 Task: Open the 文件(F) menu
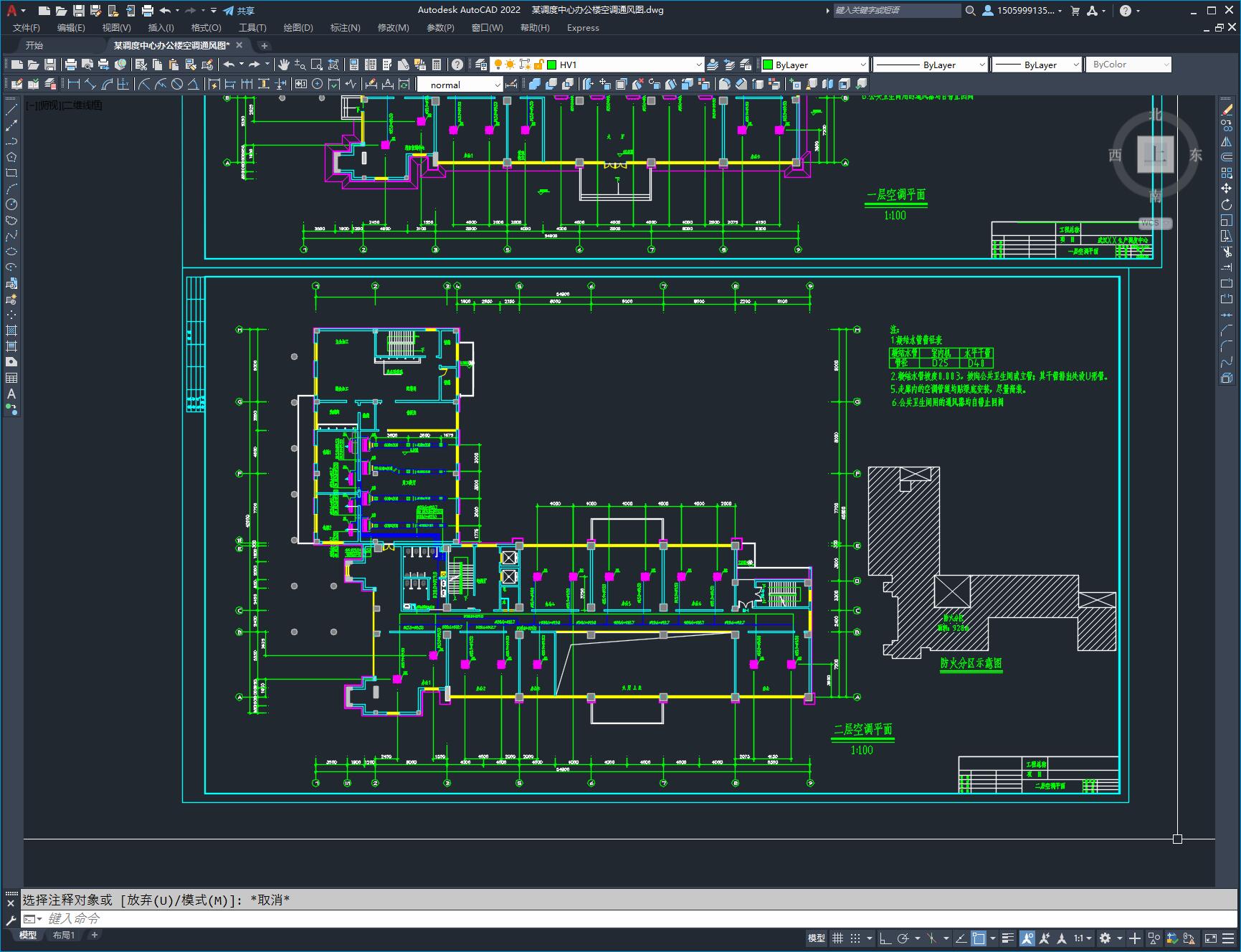(27, 28)
